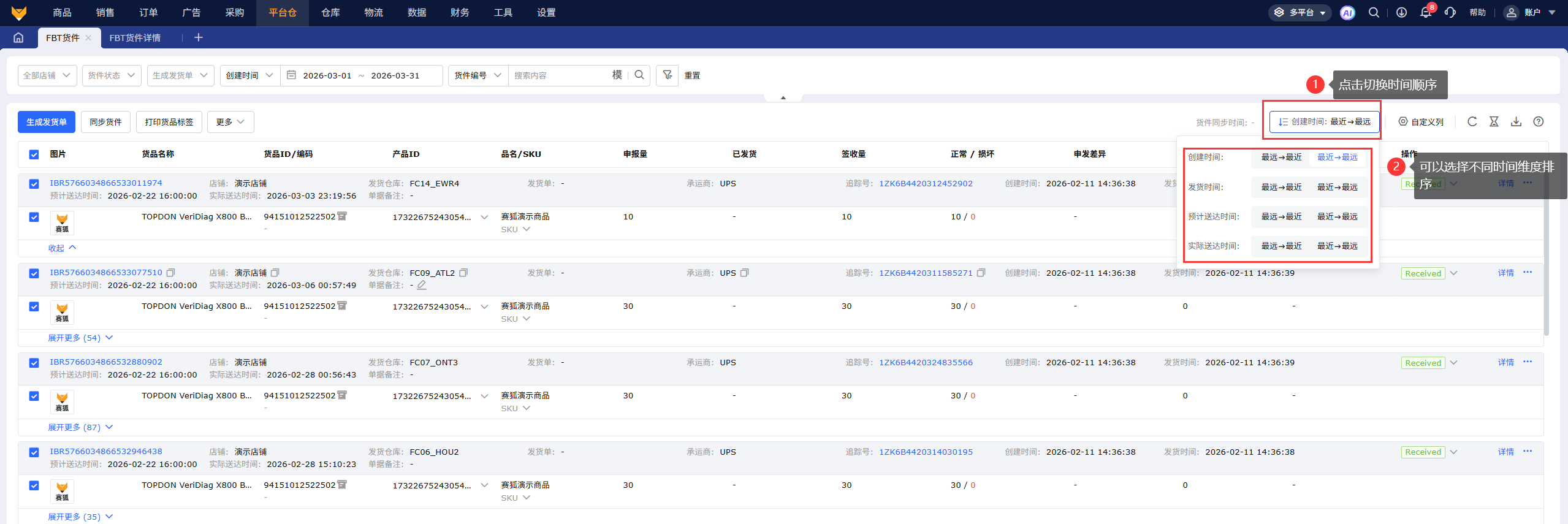Click the 生成发货单 button
Image resolution: width=1568 pixels, height=524 pixels.
(47, 122)
